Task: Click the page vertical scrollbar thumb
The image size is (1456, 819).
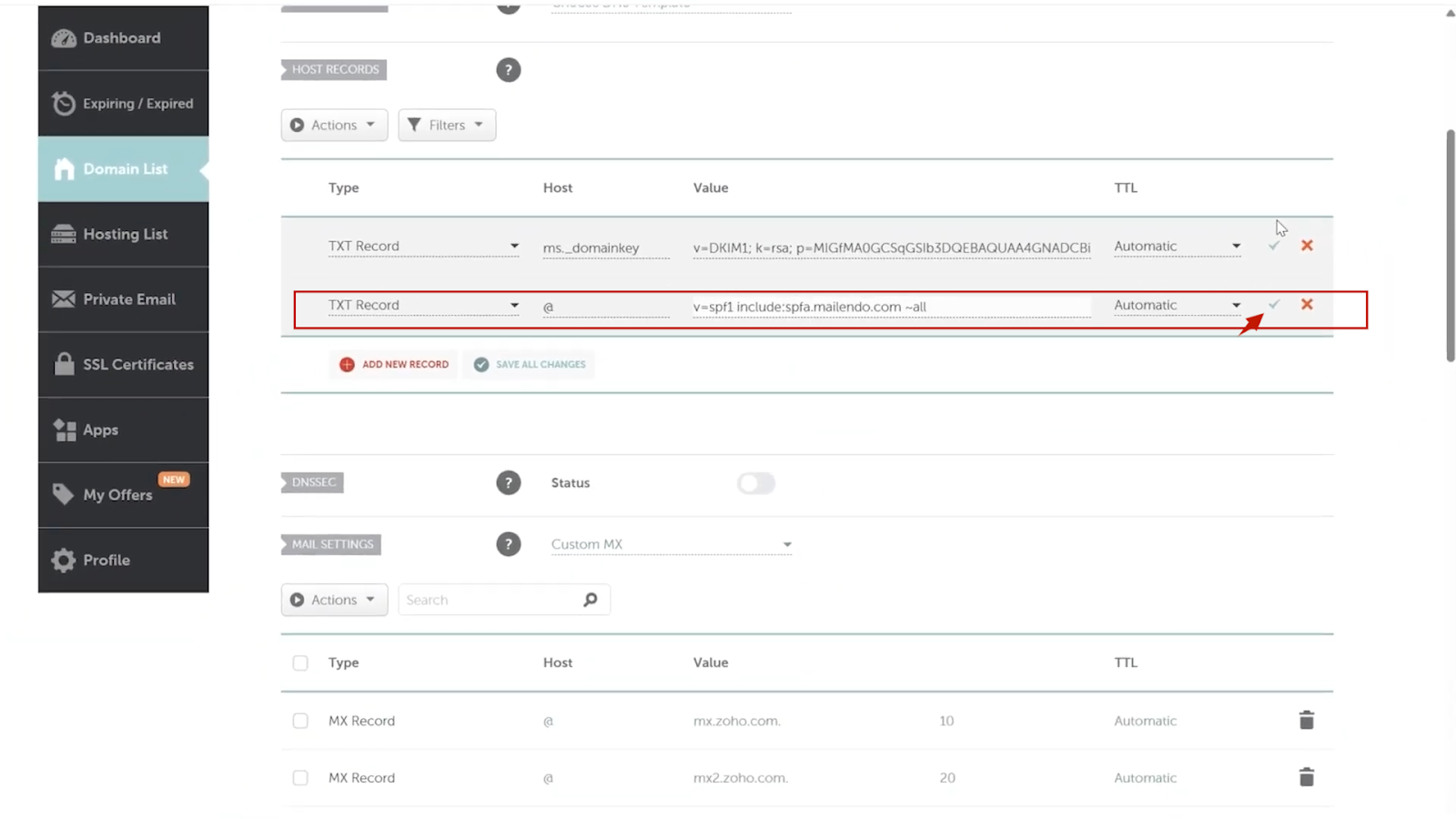Action: (x=1451, y=246)
